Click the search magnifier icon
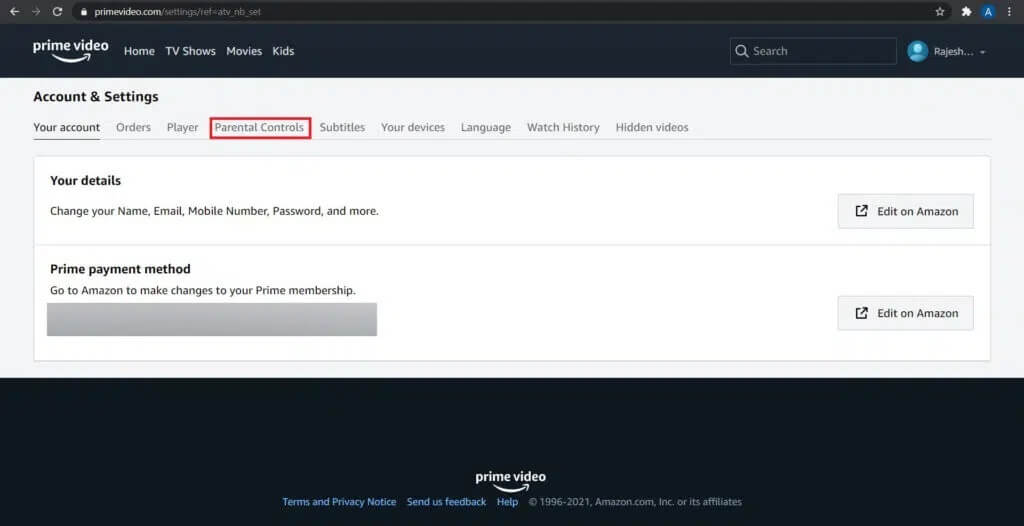 click(741, 51)
